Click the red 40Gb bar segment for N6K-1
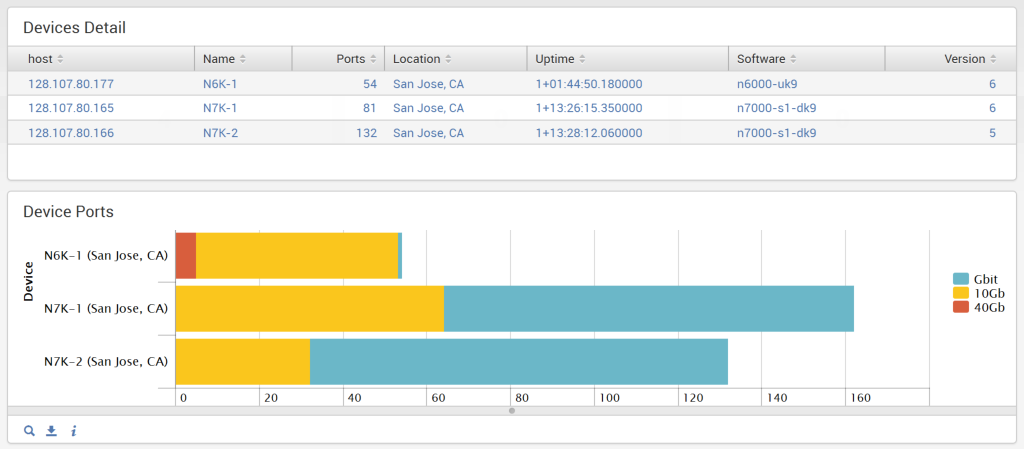 coord(186,256)
